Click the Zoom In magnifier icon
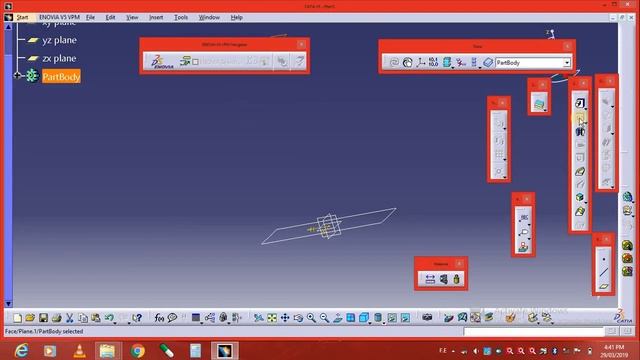 [x=311, y=318]
